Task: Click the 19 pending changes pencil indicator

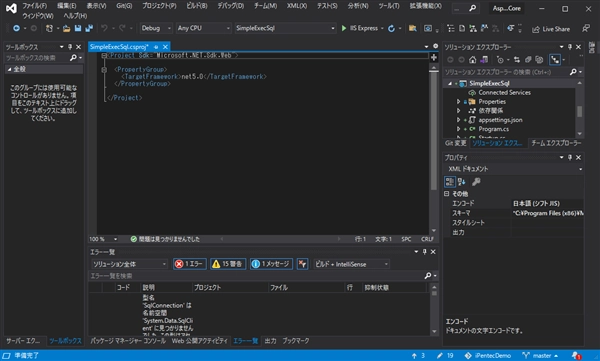Action: pyautogui.click(x=445, y=356)
